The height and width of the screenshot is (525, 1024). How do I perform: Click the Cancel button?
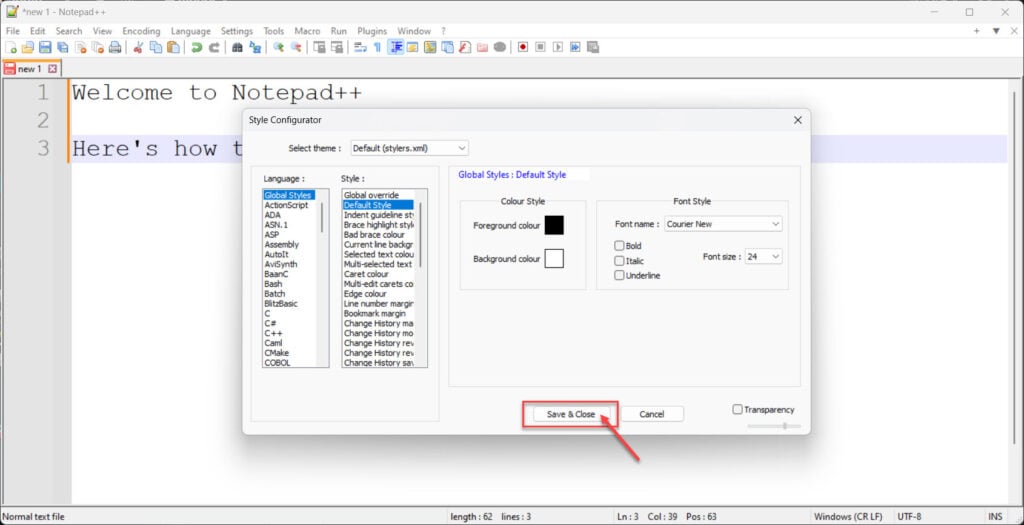tap(652, 414)
